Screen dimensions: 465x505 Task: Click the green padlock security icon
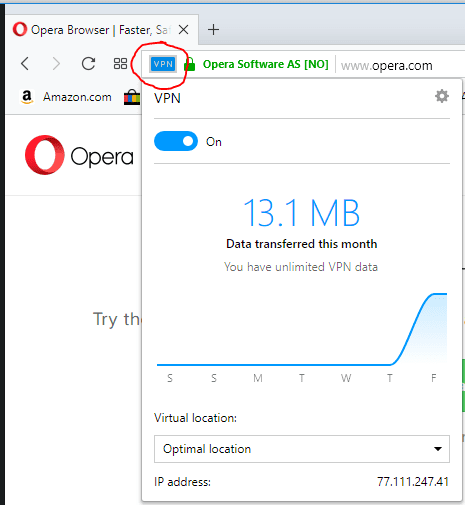[190, 64]
